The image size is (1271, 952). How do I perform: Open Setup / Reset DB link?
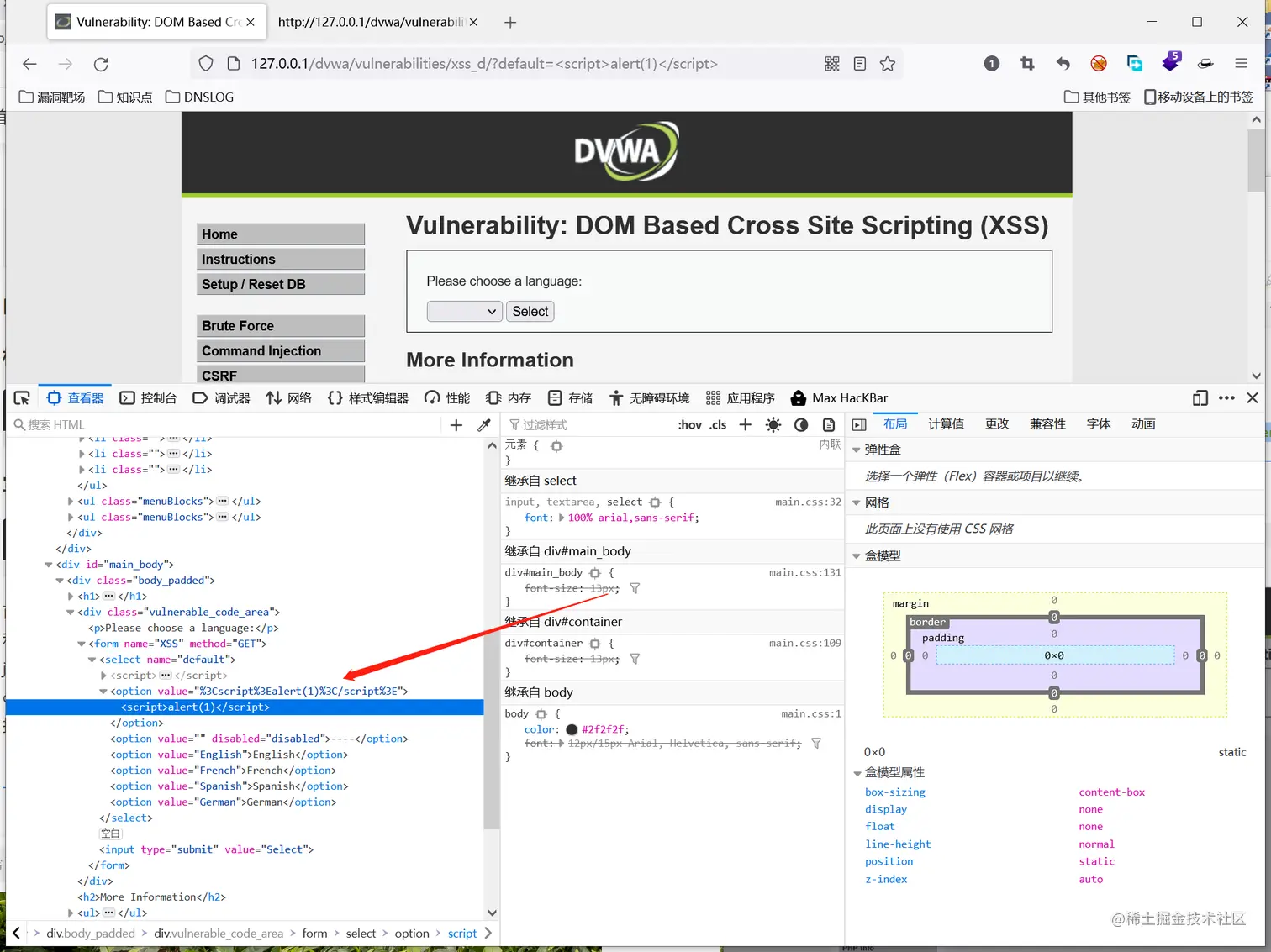[x=281, y=284]
